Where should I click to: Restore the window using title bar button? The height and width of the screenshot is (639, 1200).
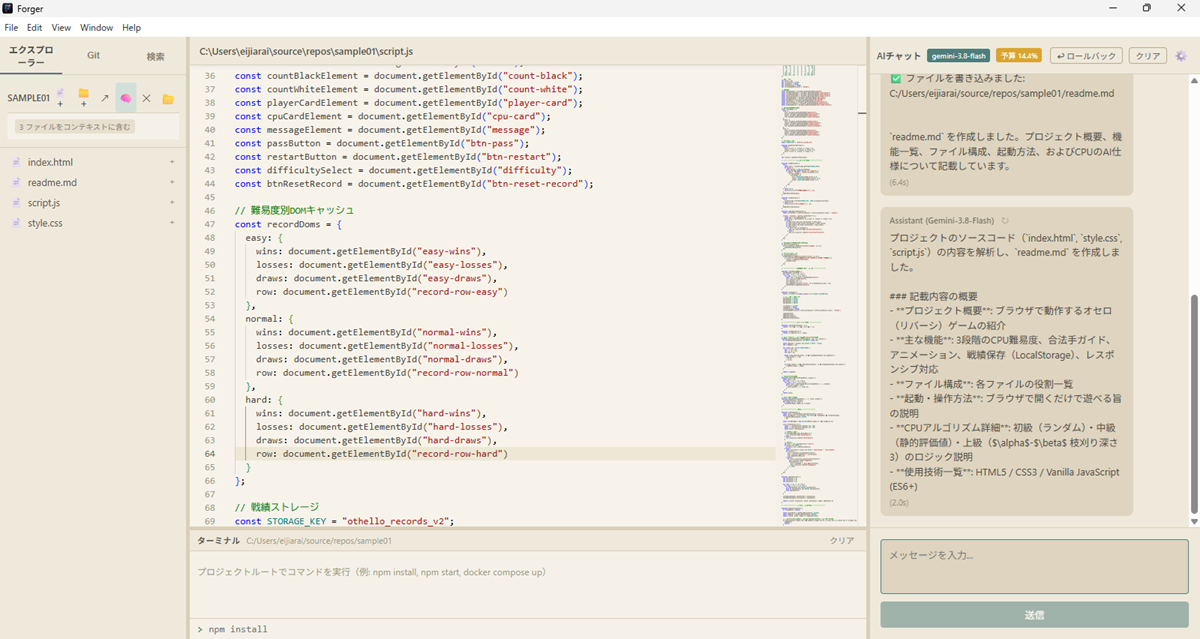(x=1146, y=8)
